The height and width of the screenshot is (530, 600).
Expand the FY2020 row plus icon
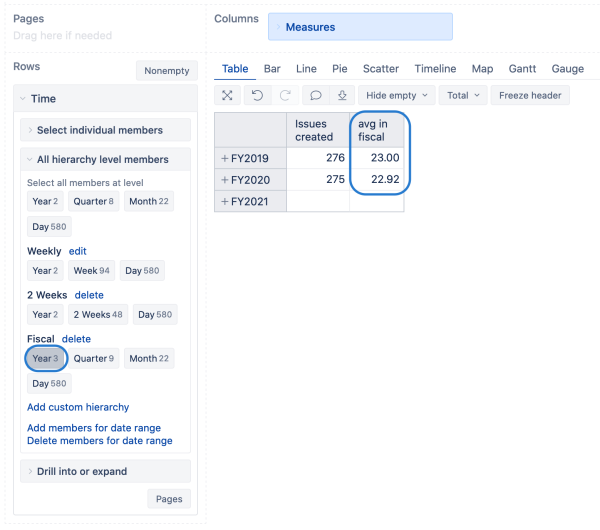coord(225,179)
